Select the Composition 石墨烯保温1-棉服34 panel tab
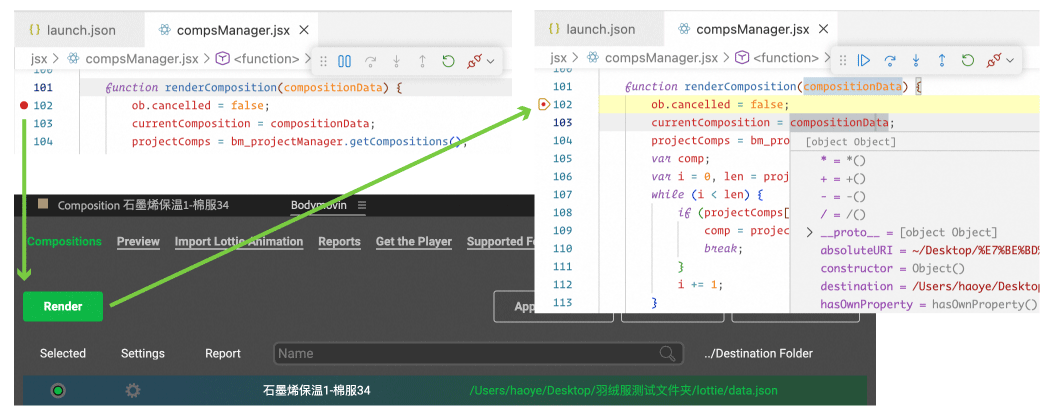Viewport: 1062px width, 419px height. [143, 205]
